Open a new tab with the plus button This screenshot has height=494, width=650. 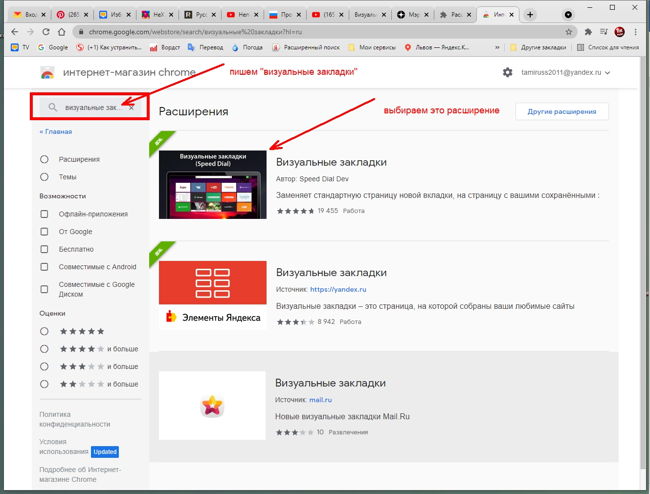tap(530, 15)
